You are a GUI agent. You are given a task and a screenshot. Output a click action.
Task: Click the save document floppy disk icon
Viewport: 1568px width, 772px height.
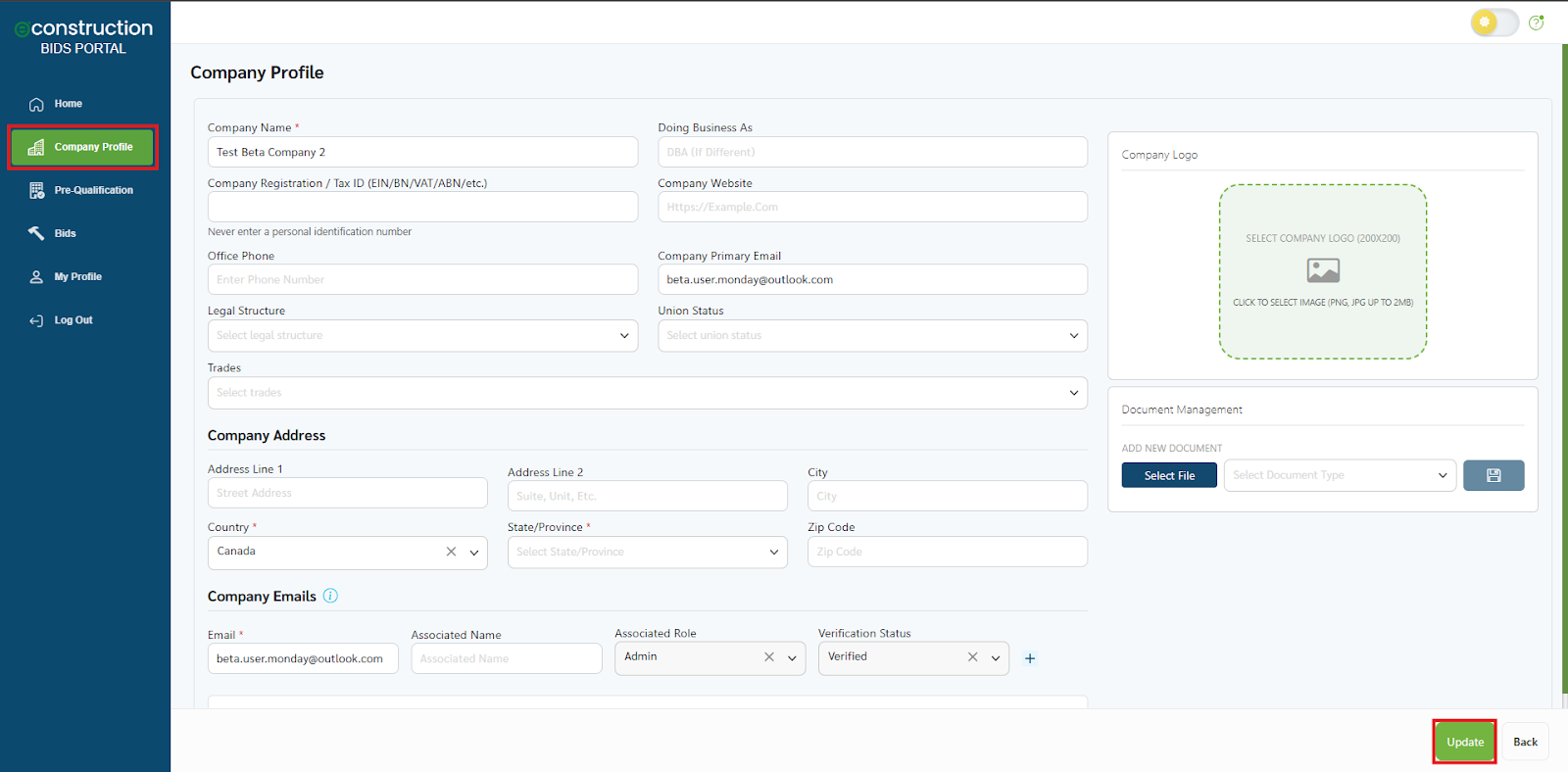point(1493,475)
